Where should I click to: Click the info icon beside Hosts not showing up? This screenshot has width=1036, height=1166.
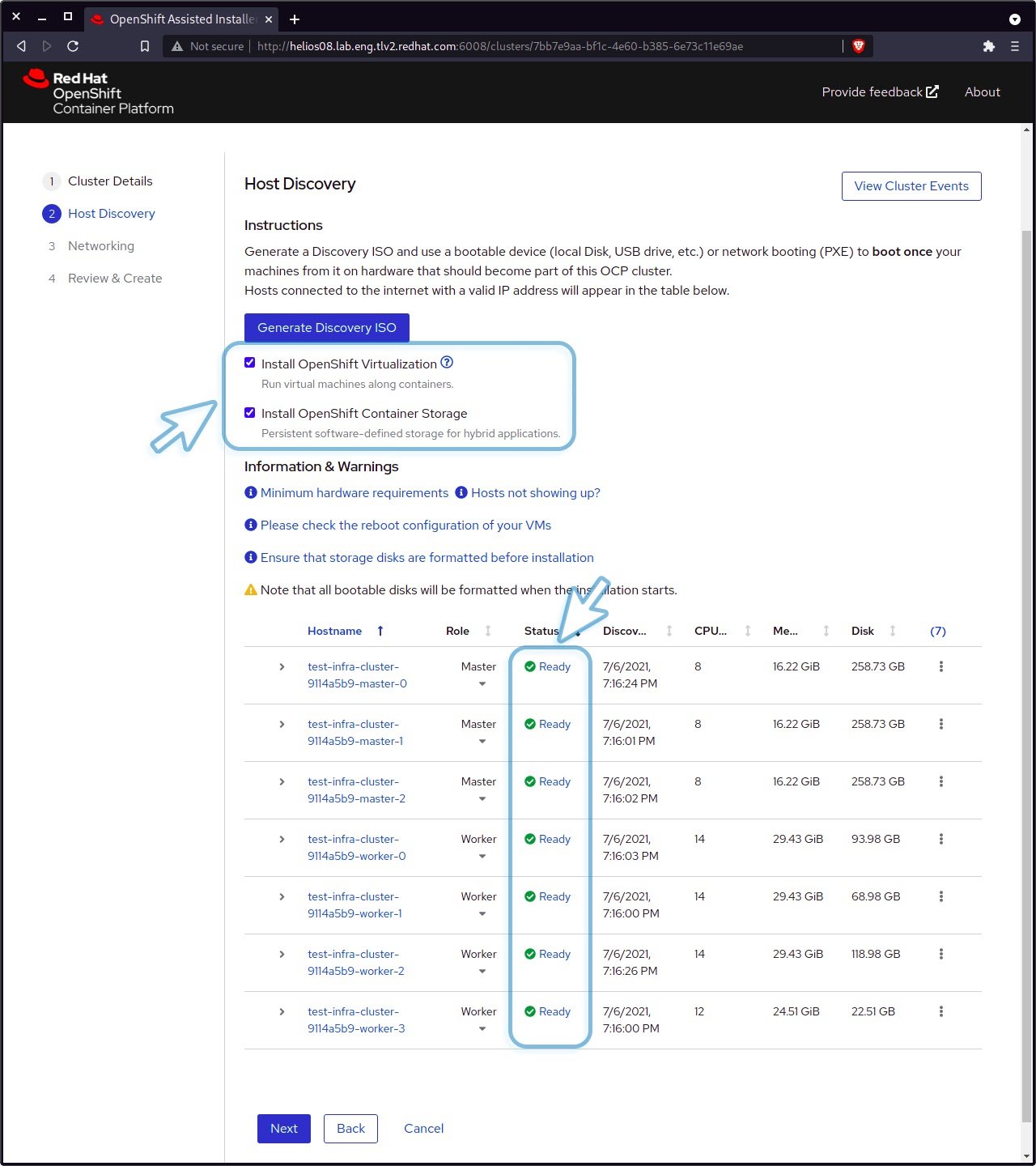(461, 492)
